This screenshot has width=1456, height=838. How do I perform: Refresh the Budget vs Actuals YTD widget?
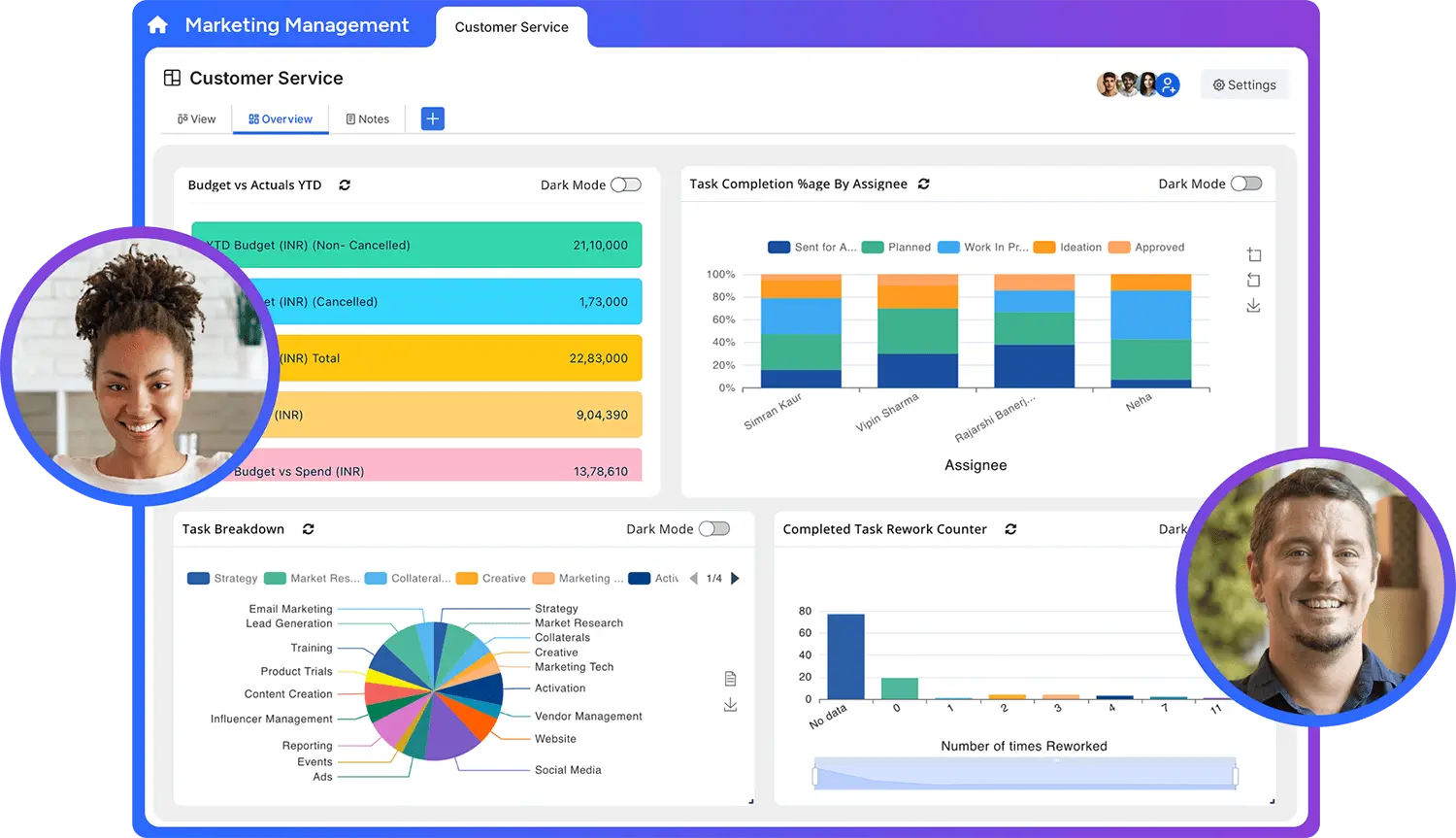tap(345, 184)
